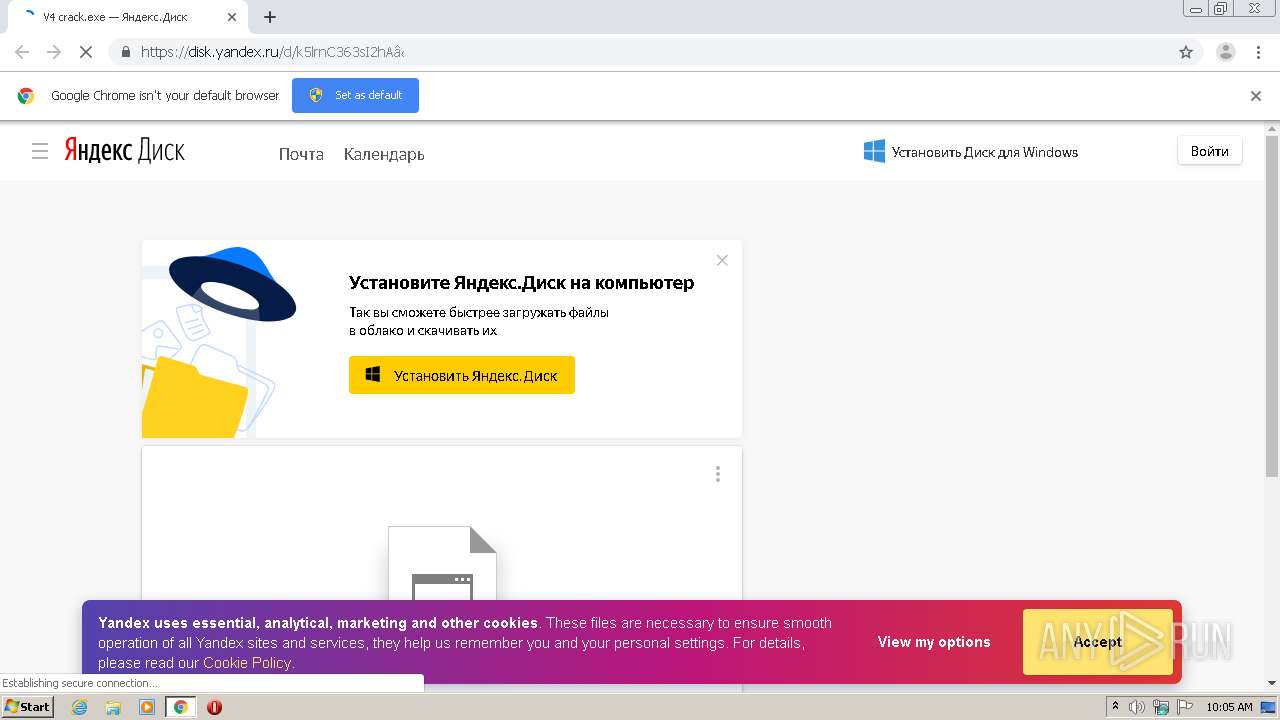Viewport: 1280px width, 720px height.
Task: Close the install Yandex.Disk promo banner
Action: click(x=722, y=260)
